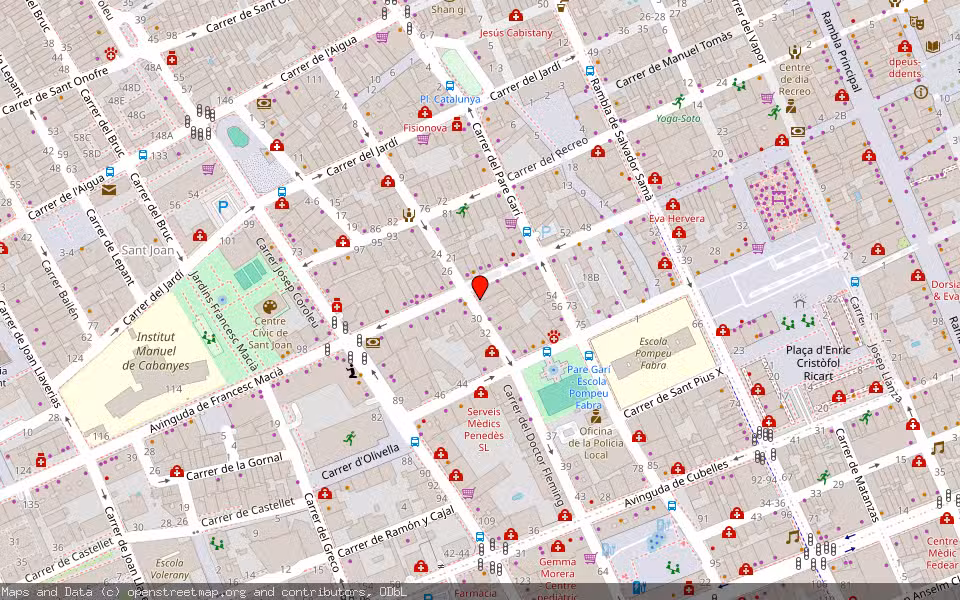Click the openstreetmap.org attribution text
Image resolution: width=960 pixels, height=600 pixels.
187,591
